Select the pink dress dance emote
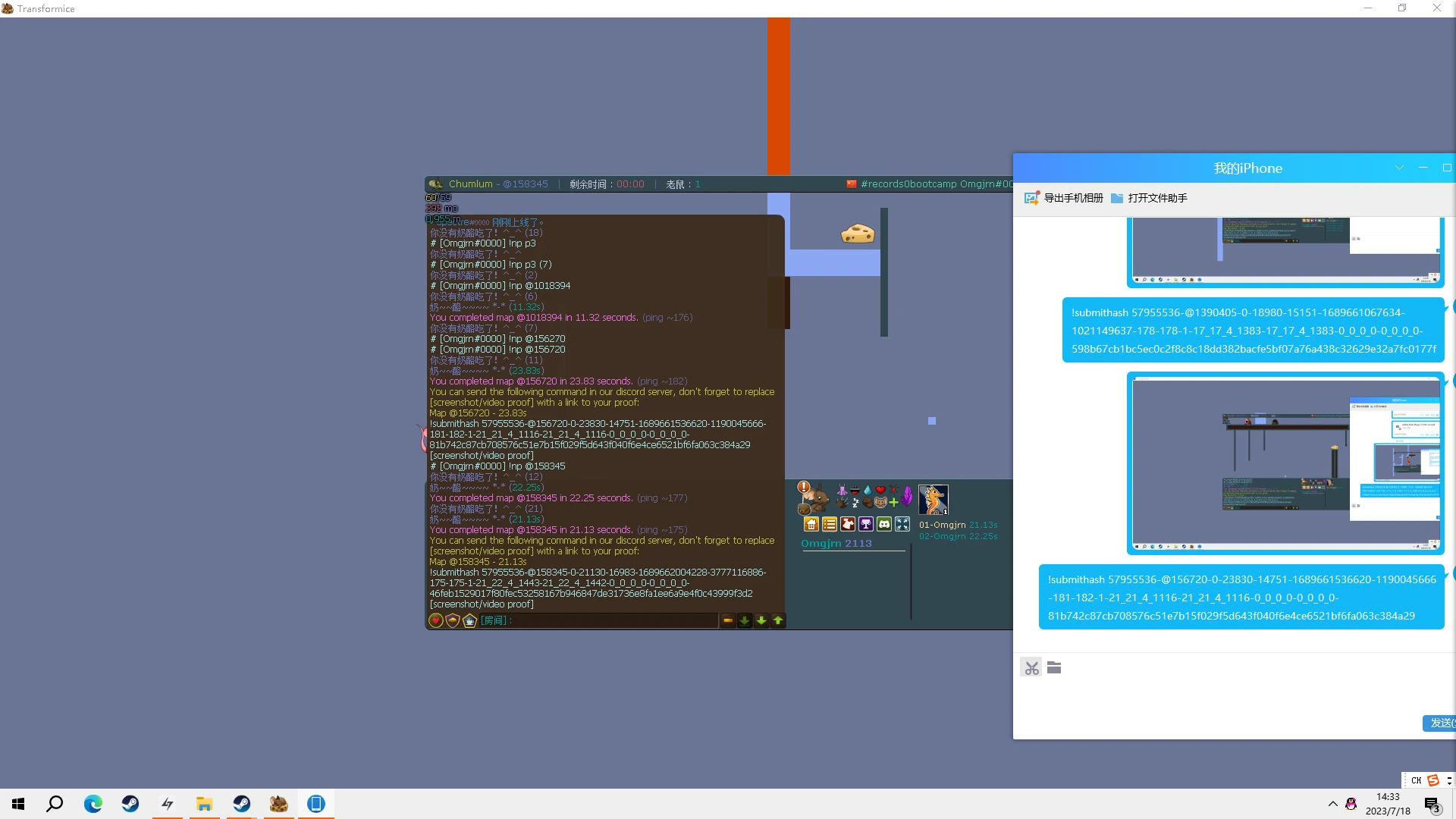 click(x=842, y=491)
